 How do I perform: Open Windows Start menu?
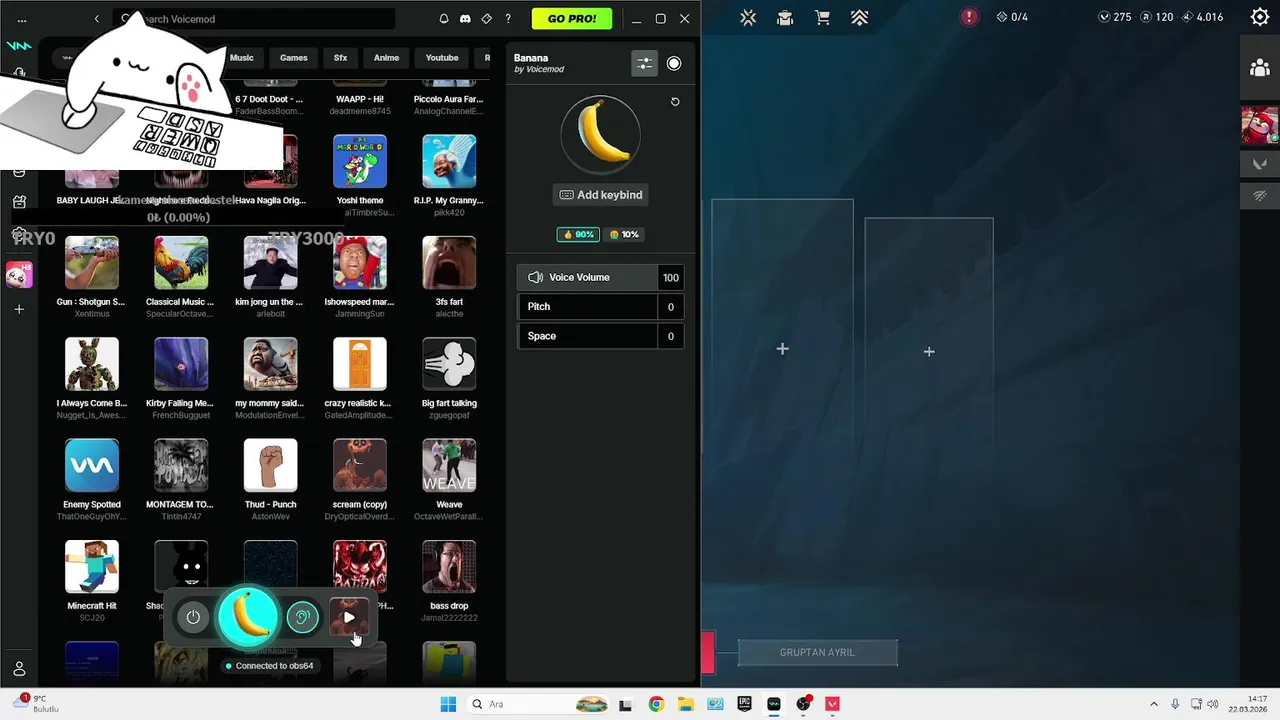point(449,704)
